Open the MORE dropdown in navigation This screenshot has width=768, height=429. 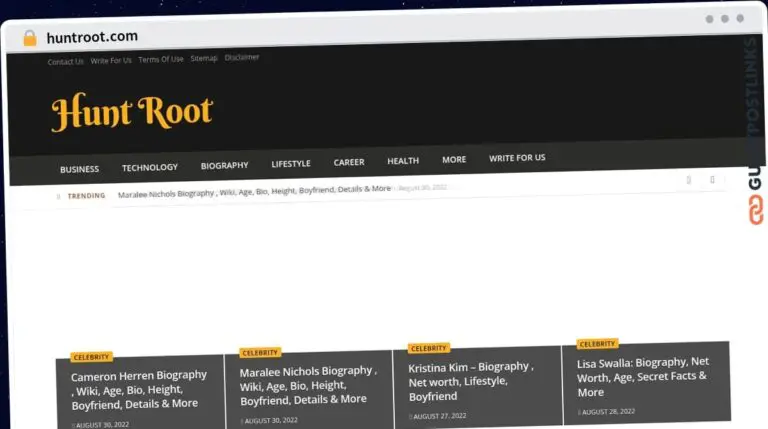(454, 160)
